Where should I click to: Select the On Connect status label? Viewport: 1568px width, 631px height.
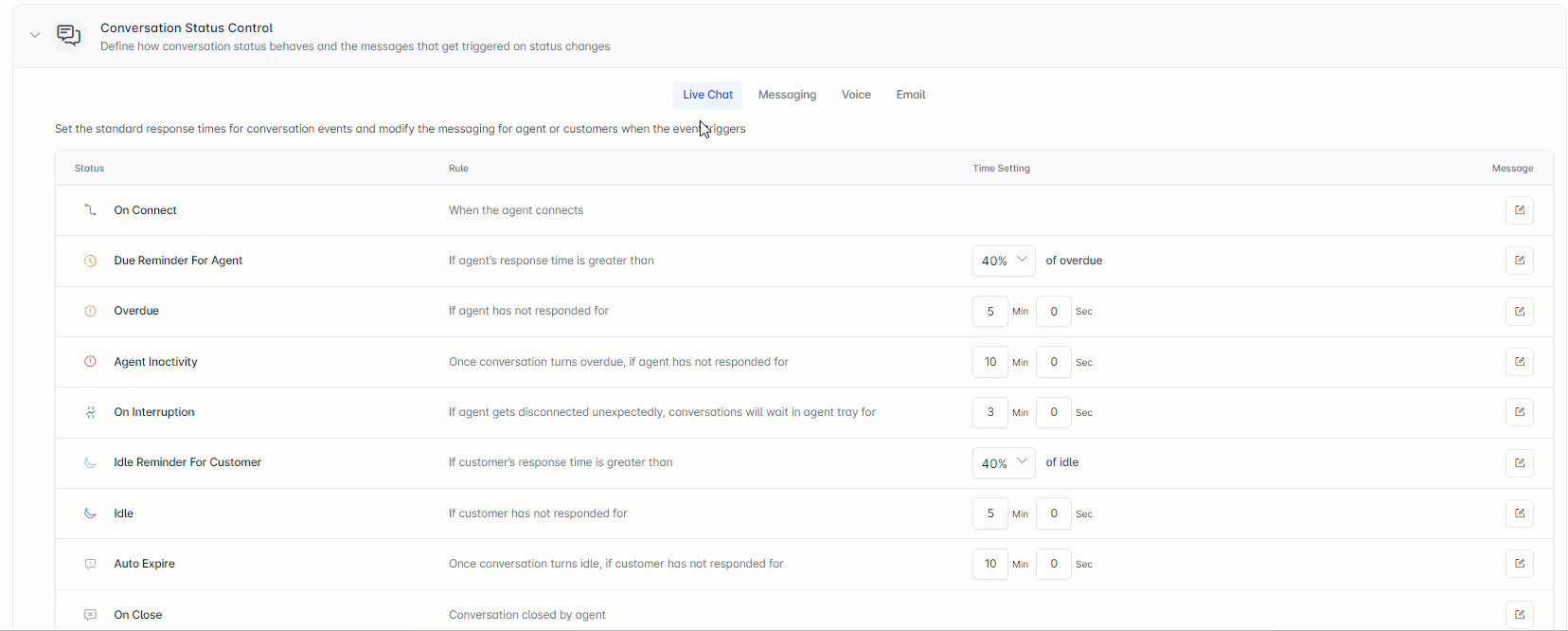coord(145,210)
